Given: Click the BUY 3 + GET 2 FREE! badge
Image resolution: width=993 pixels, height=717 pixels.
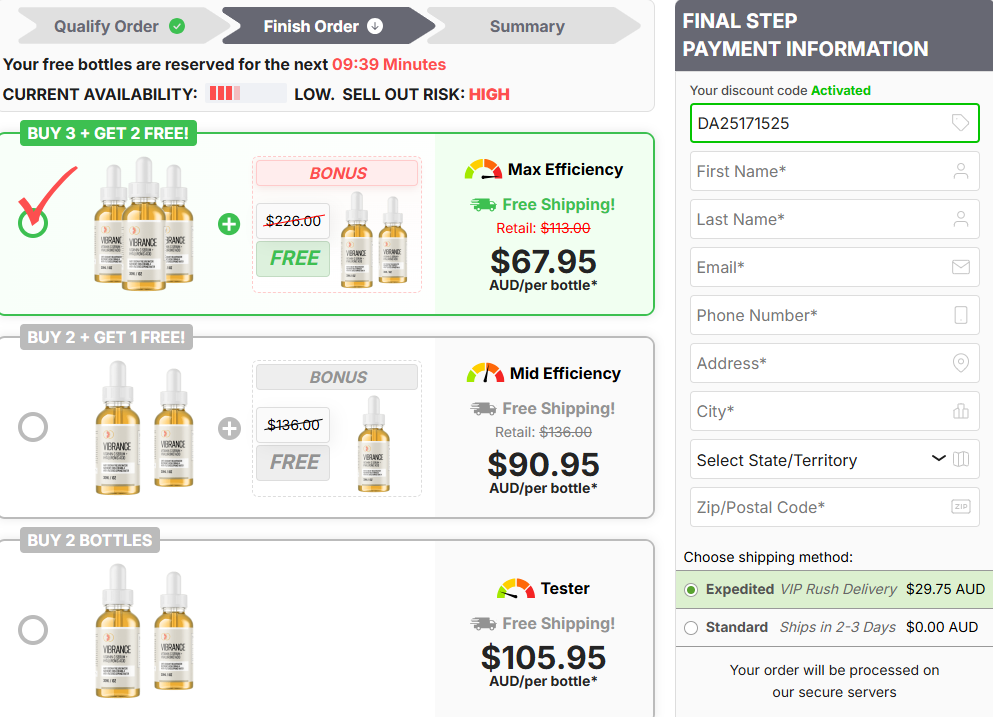Looking at the screenshot, I should click(108, 133).
